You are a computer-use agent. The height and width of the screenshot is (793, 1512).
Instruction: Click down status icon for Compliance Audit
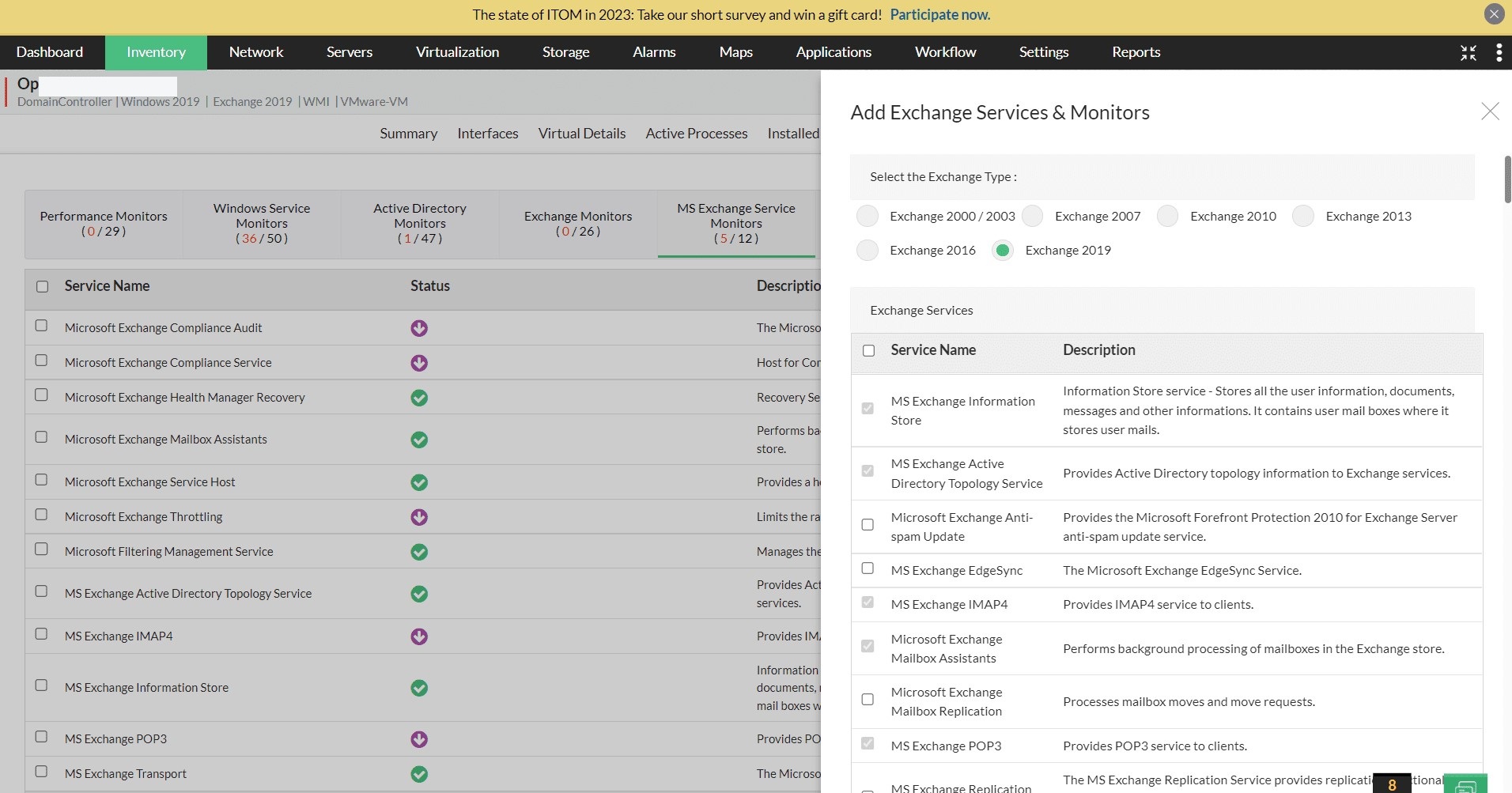pos(419,328)
